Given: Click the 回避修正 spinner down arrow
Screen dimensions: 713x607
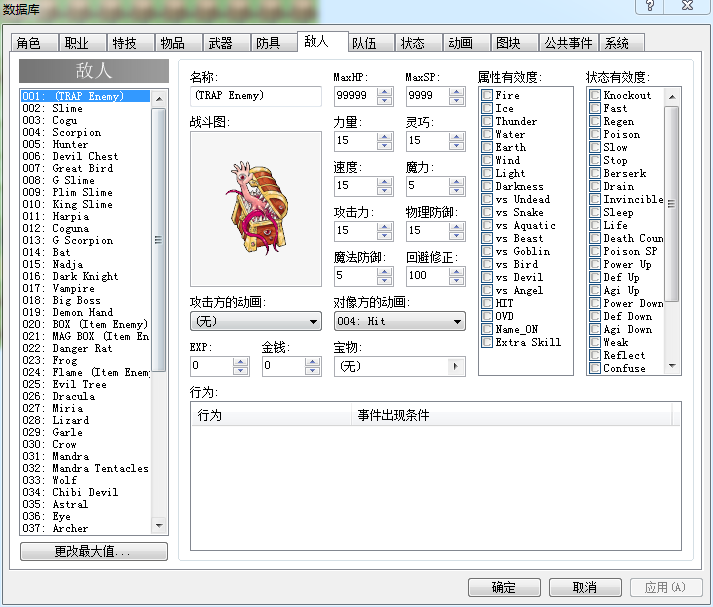Looking at the screenshot, I should pyautogui.click(x=457, y=281).
